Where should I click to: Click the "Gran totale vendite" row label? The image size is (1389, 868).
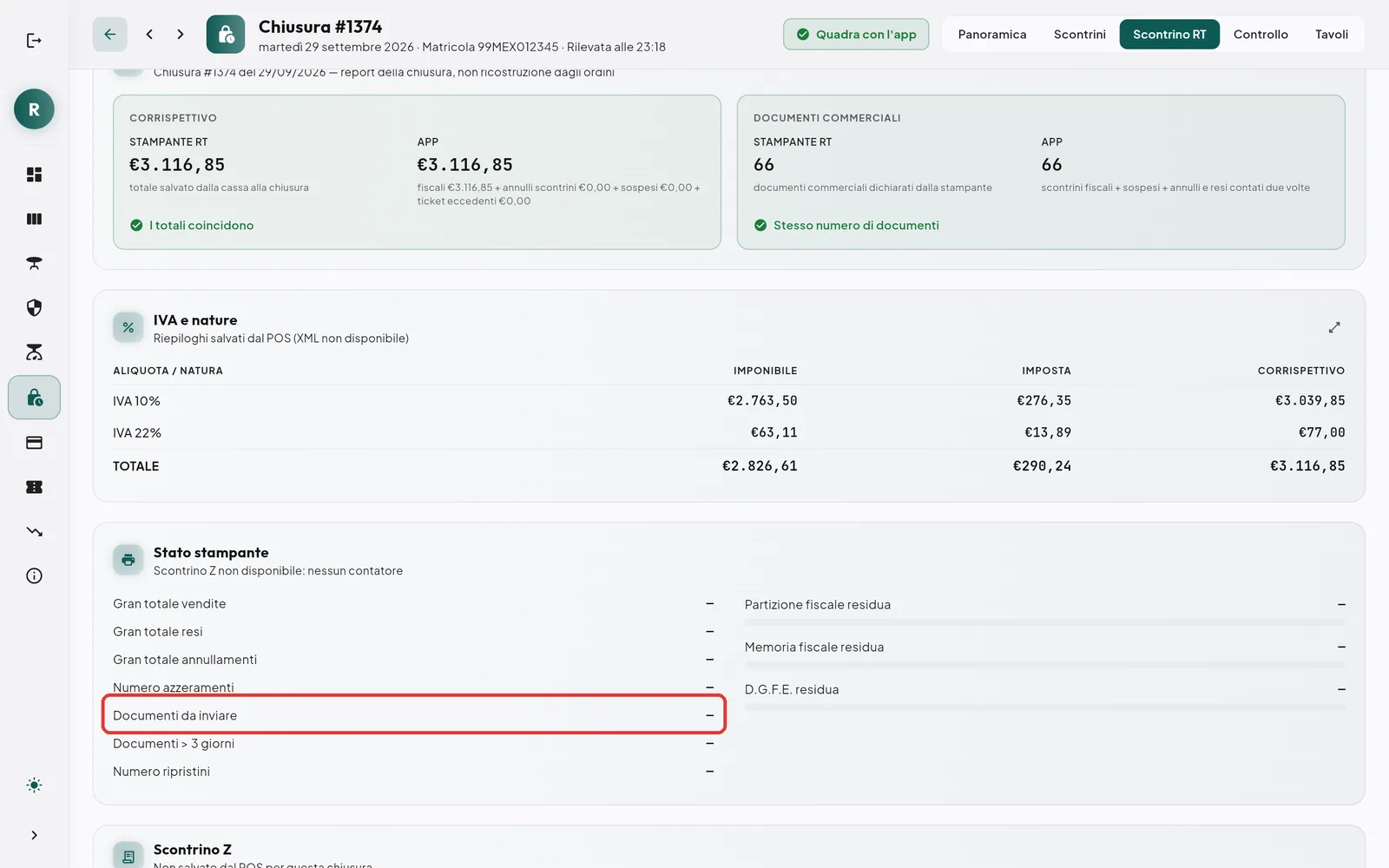click(x=169, y=604)
